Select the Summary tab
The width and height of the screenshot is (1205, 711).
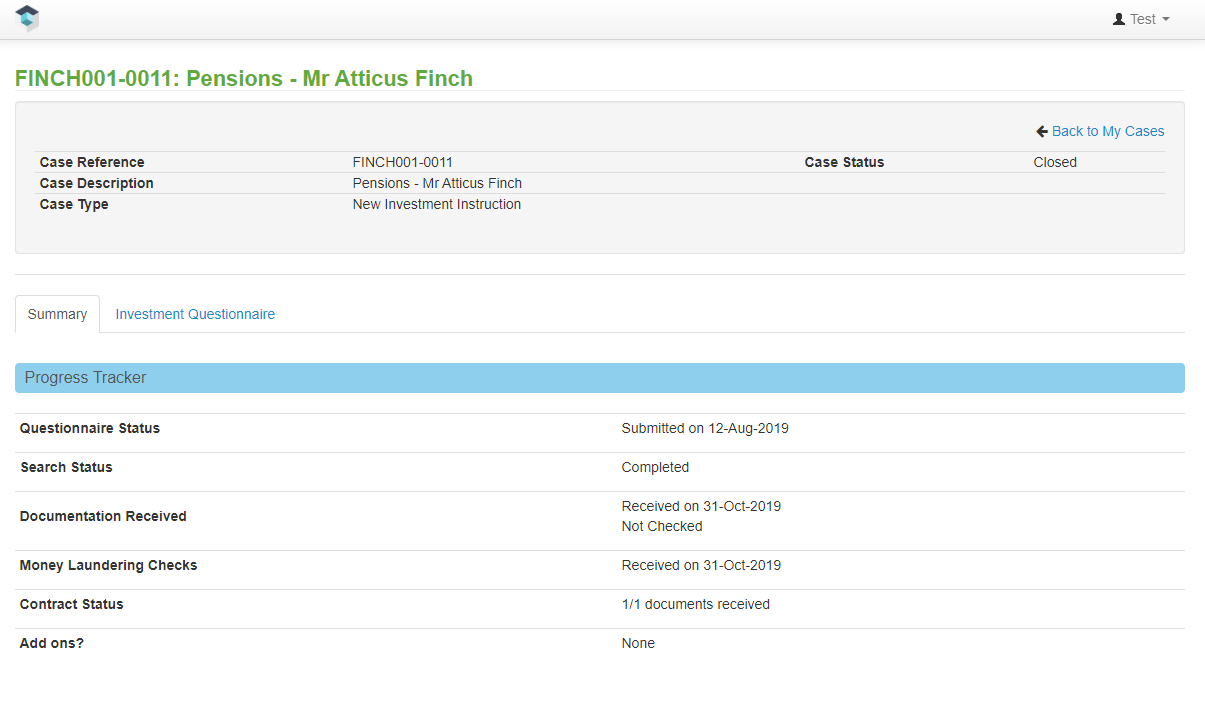57,314
